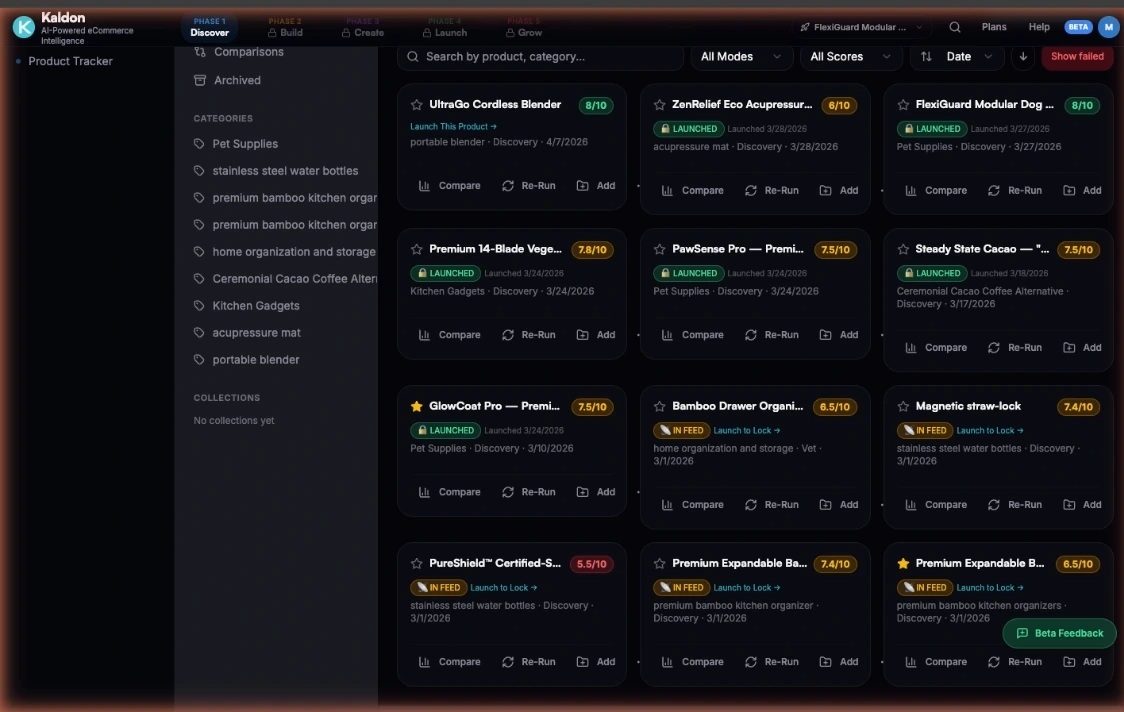The image size is (1124, 712).
Task: Click the 8/10 score on UltraGo card
Action: pyautogui.click(x=596, y=105)
